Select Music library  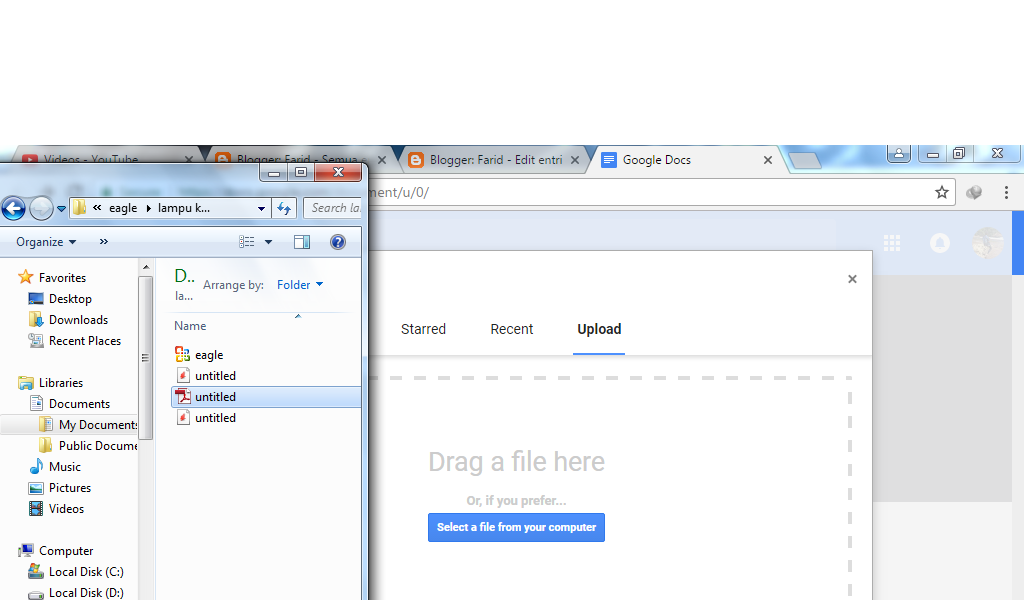65,466
